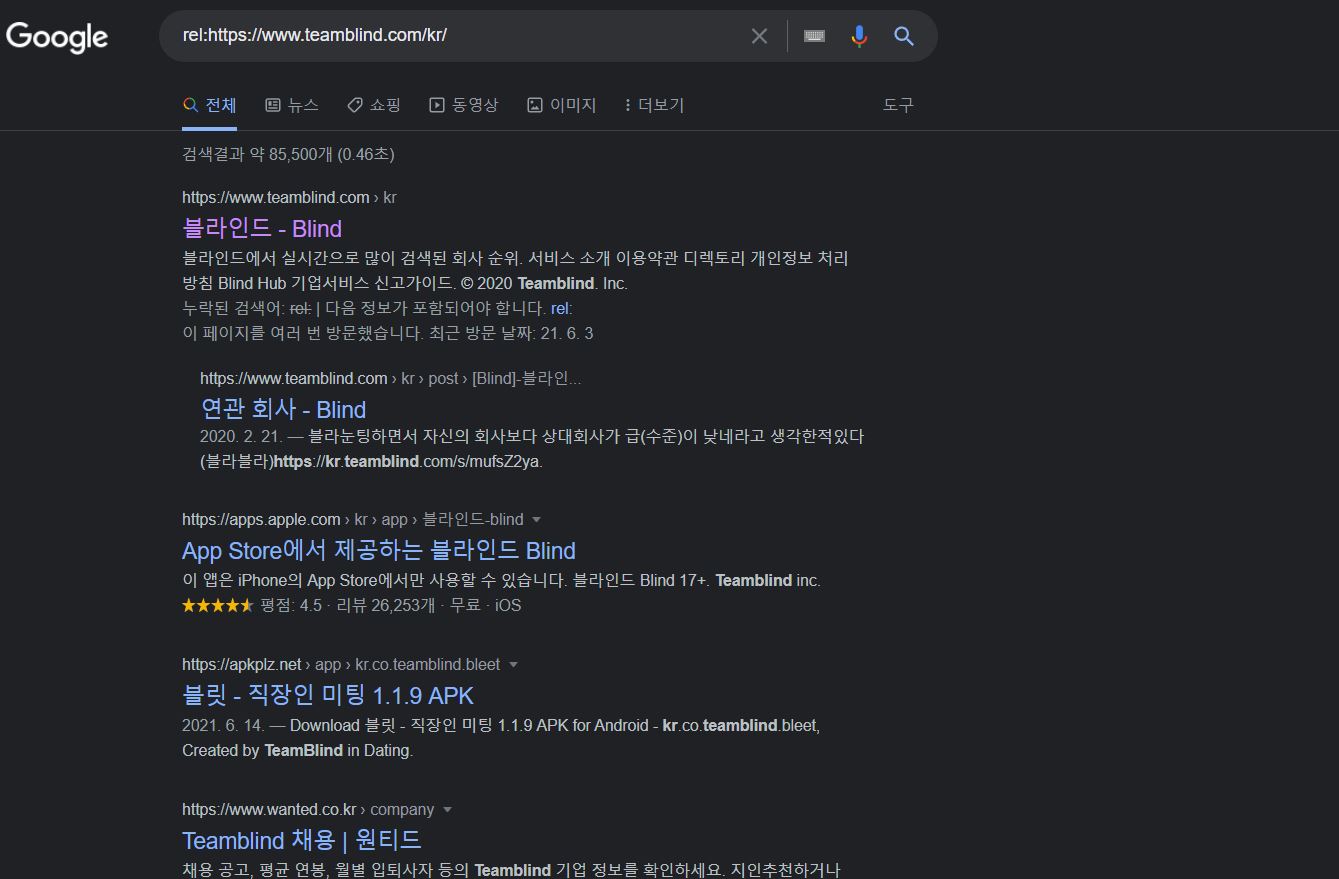Select the 전체 tab
This screenshot has width=1339, height=879.
[x=209, y=105]
